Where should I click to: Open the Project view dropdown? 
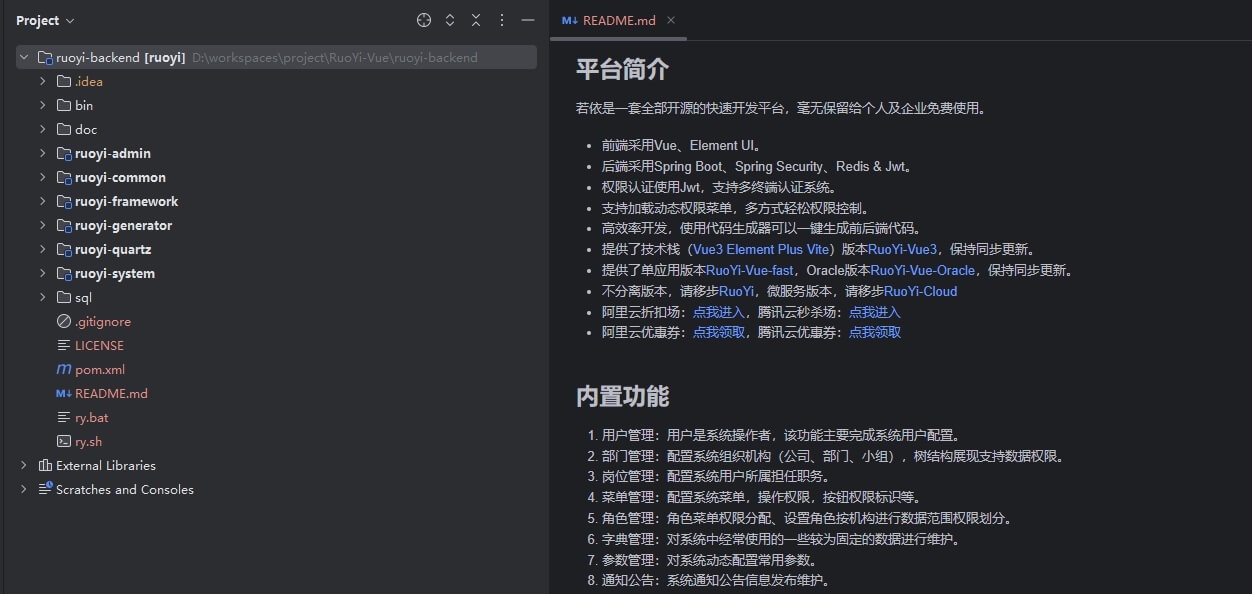coord(46,20)
